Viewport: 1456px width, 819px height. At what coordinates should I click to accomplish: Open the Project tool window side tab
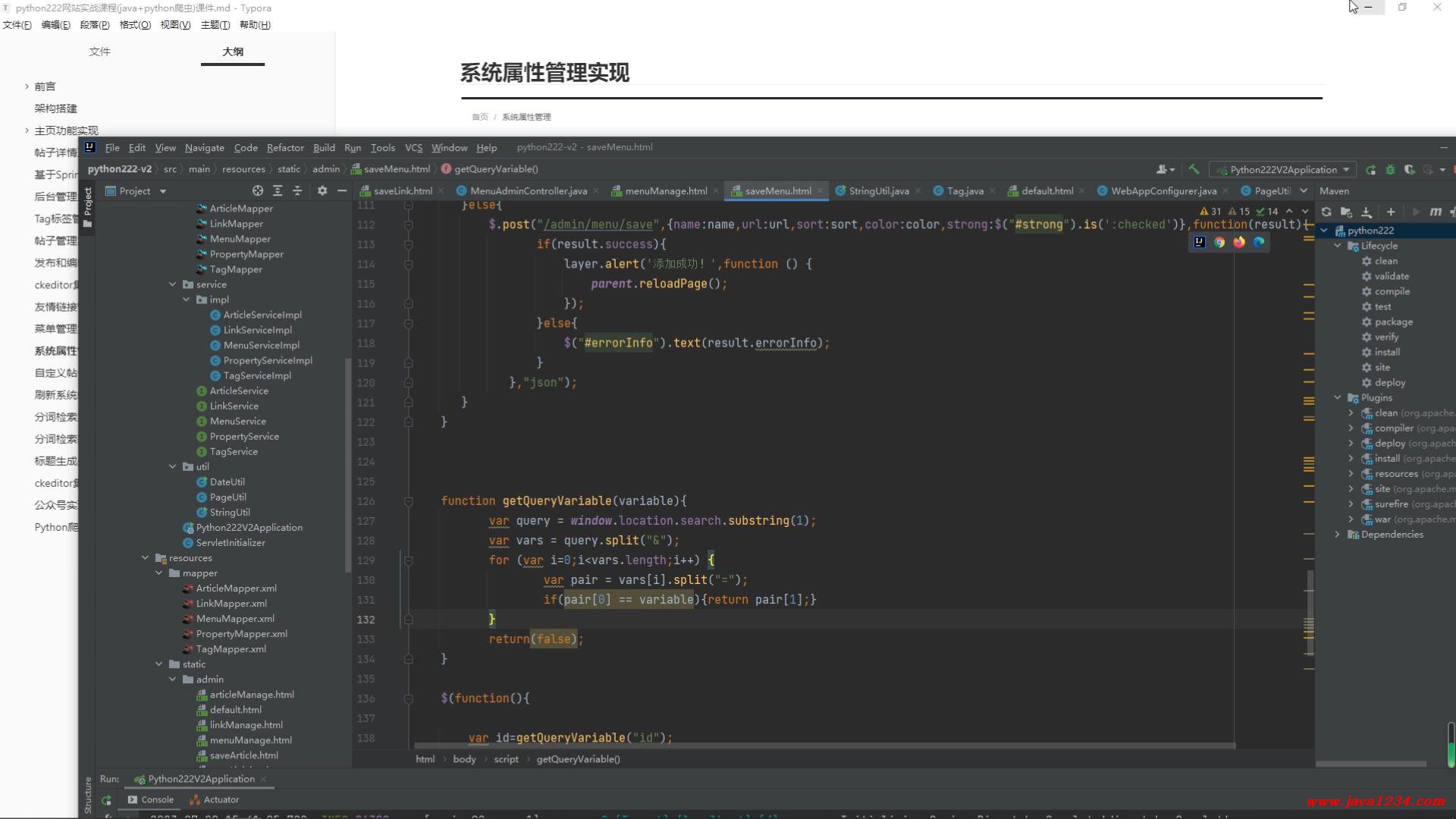87,206
